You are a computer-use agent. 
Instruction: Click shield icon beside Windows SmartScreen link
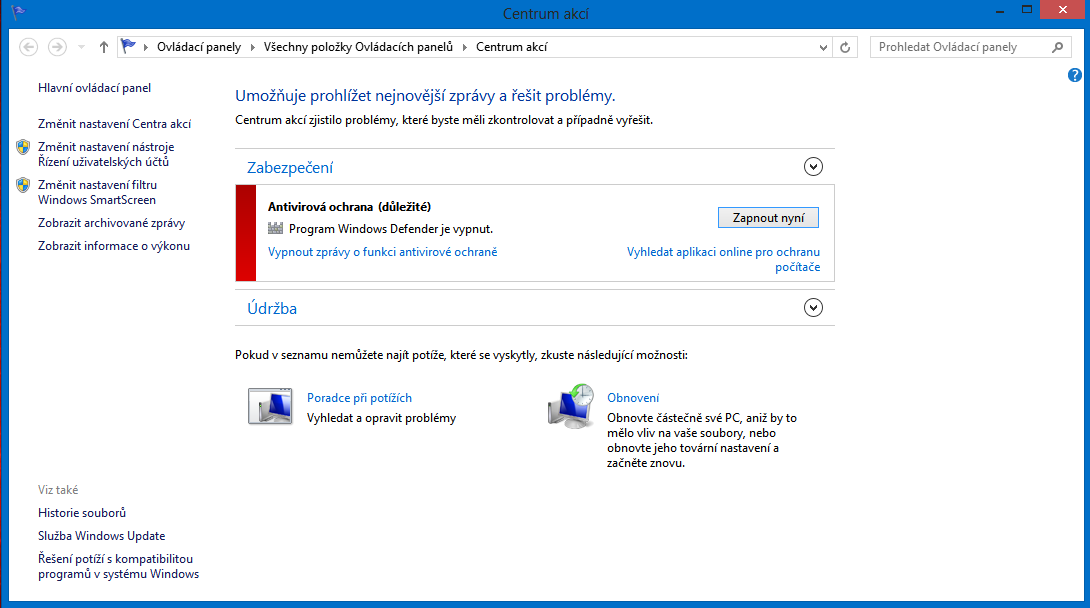(x=23, y=185)
